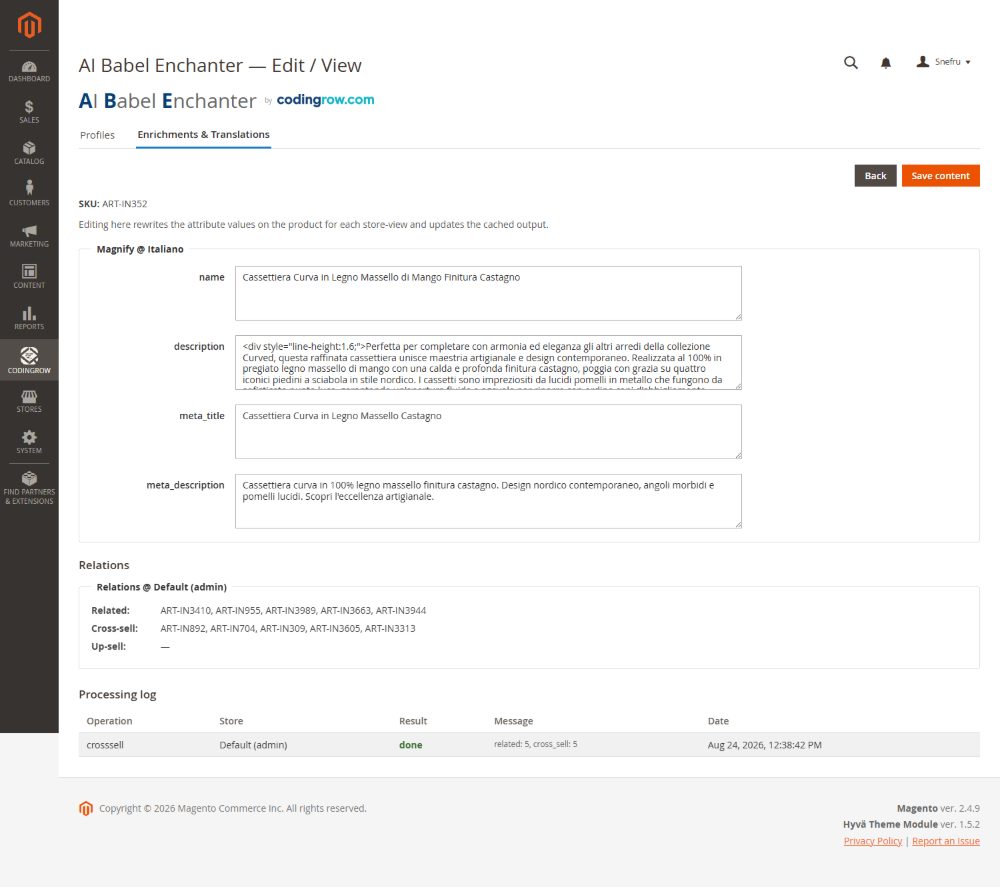This screenshot has height=887, width=1000.
Task: Click the Date column header
Action: click(718, 721)
